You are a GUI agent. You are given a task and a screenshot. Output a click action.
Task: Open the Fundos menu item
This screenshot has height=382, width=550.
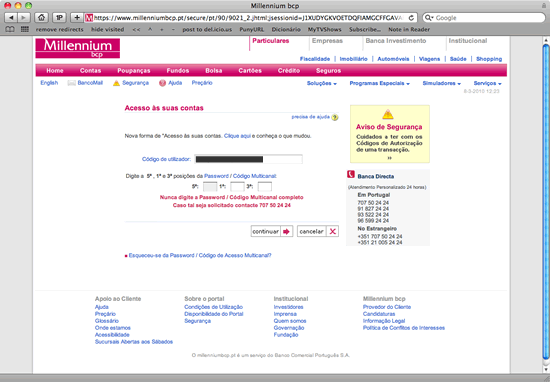(x=178, y=71)
